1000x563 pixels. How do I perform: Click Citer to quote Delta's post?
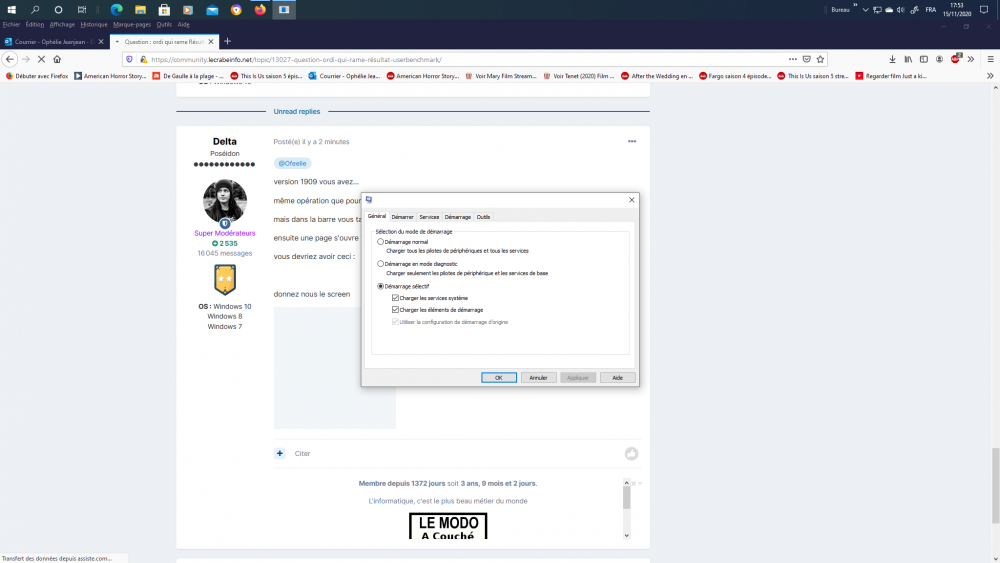[302, 453]
